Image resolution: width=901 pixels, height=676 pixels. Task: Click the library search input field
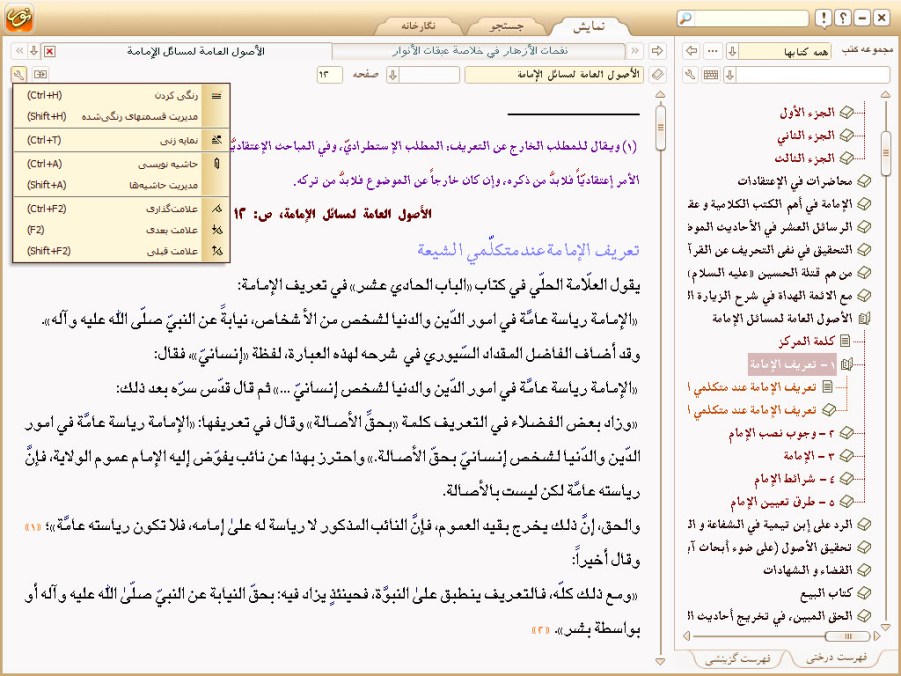click(813, 75)
